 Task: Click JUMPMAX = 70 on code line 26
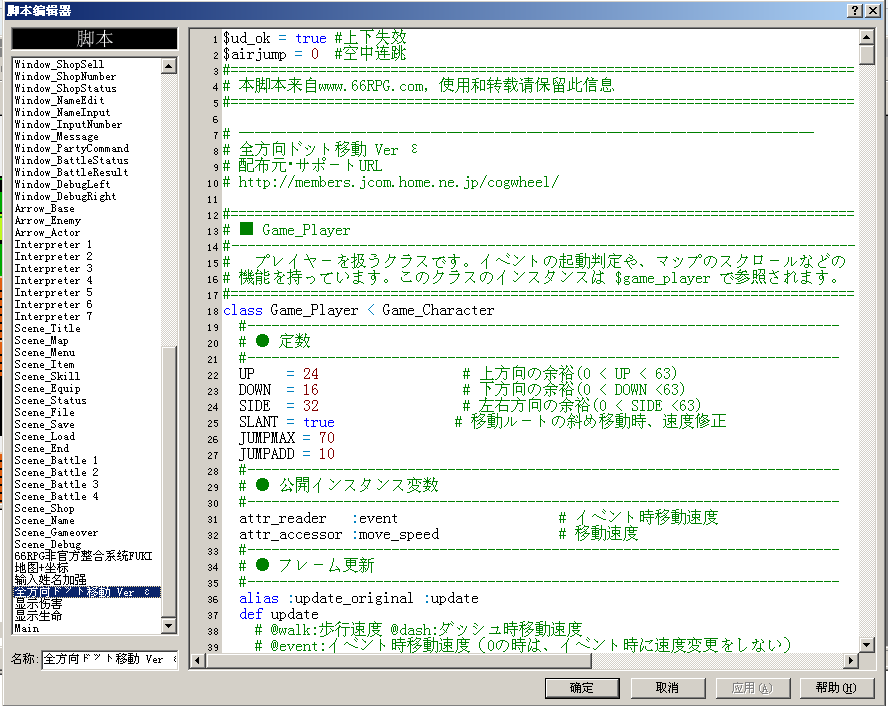(287, 438)
